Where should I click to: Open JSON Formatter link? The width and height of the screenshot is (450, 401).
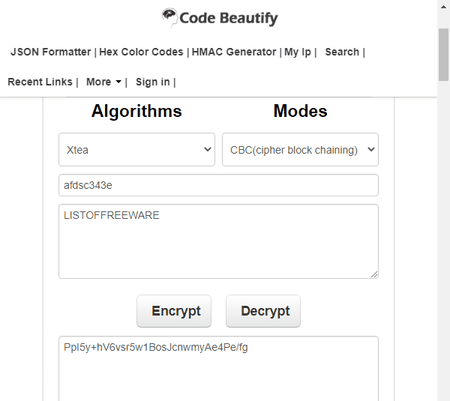[x=51, y=52]
